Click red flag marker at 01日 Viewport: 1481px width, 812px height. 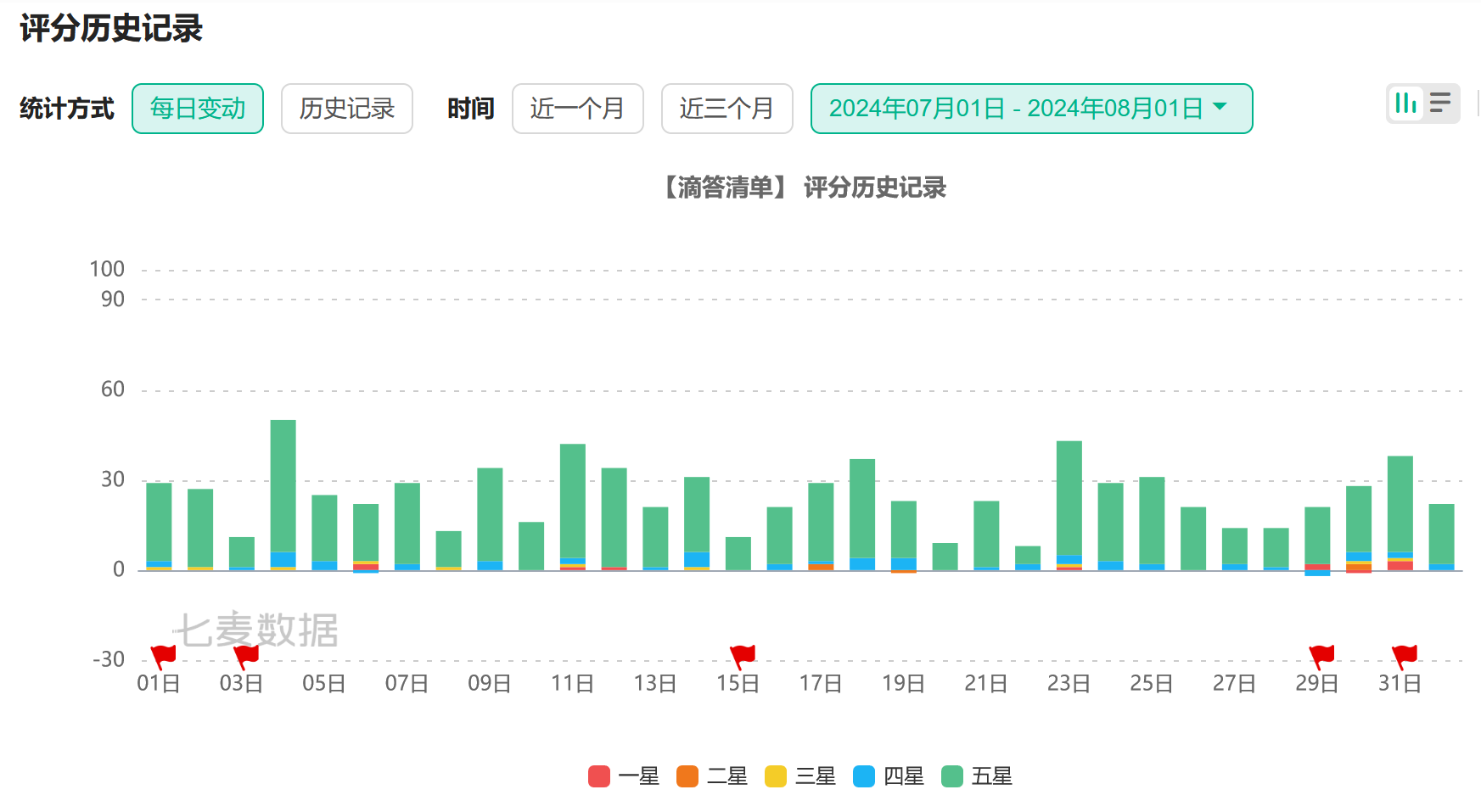[163, 657]
